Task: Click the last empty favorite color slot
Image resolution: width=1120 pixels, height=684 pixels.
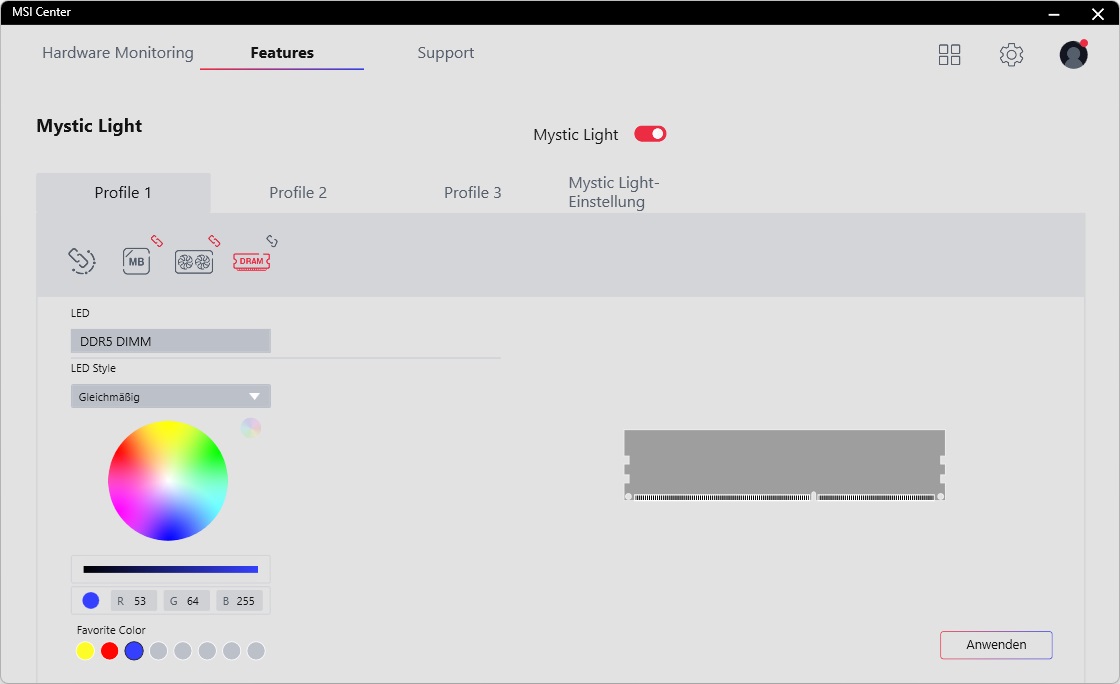Action: click(x=256, y=650)
